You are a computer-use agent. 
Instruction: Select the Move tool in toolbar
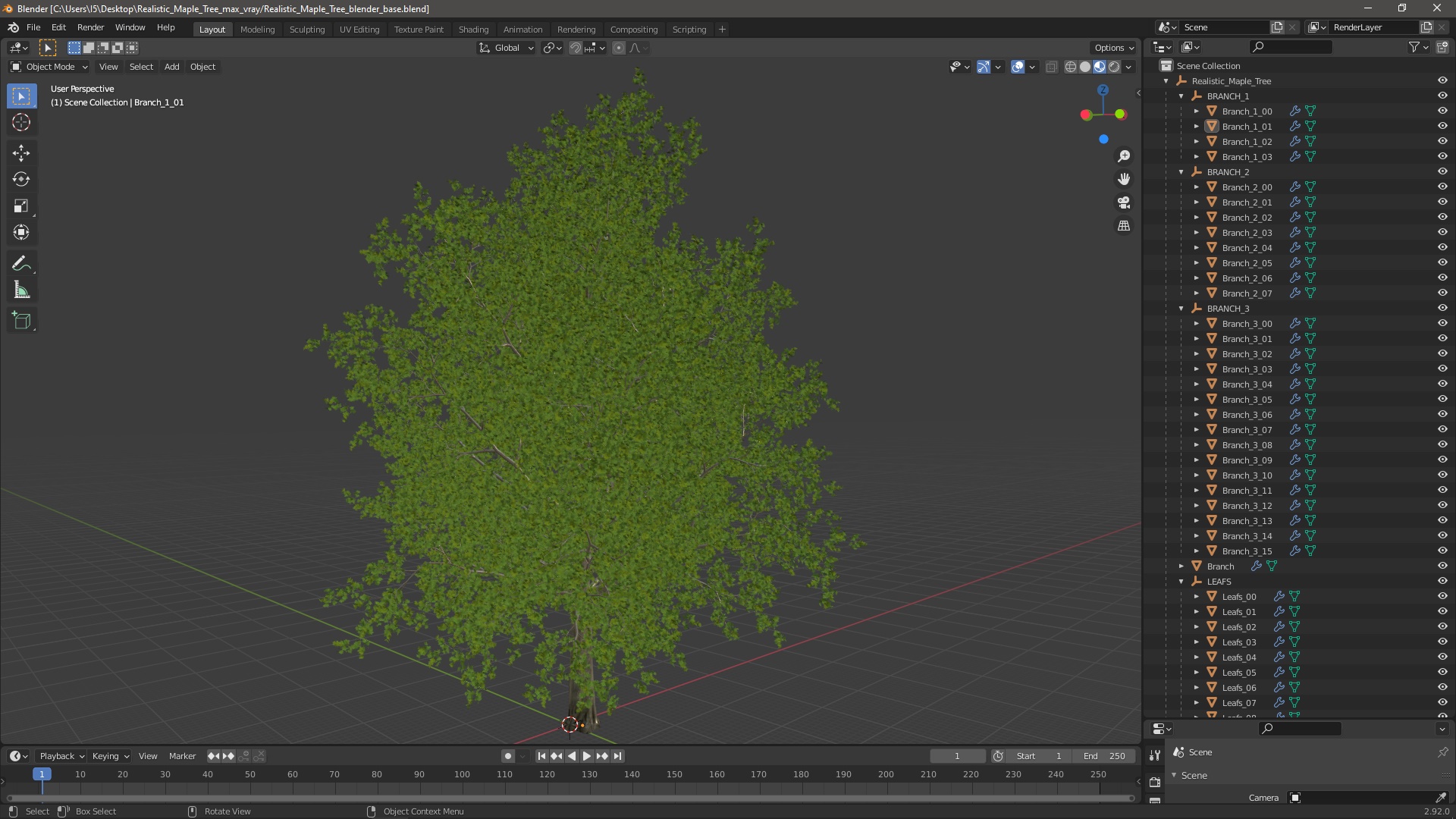pos(21,153)
